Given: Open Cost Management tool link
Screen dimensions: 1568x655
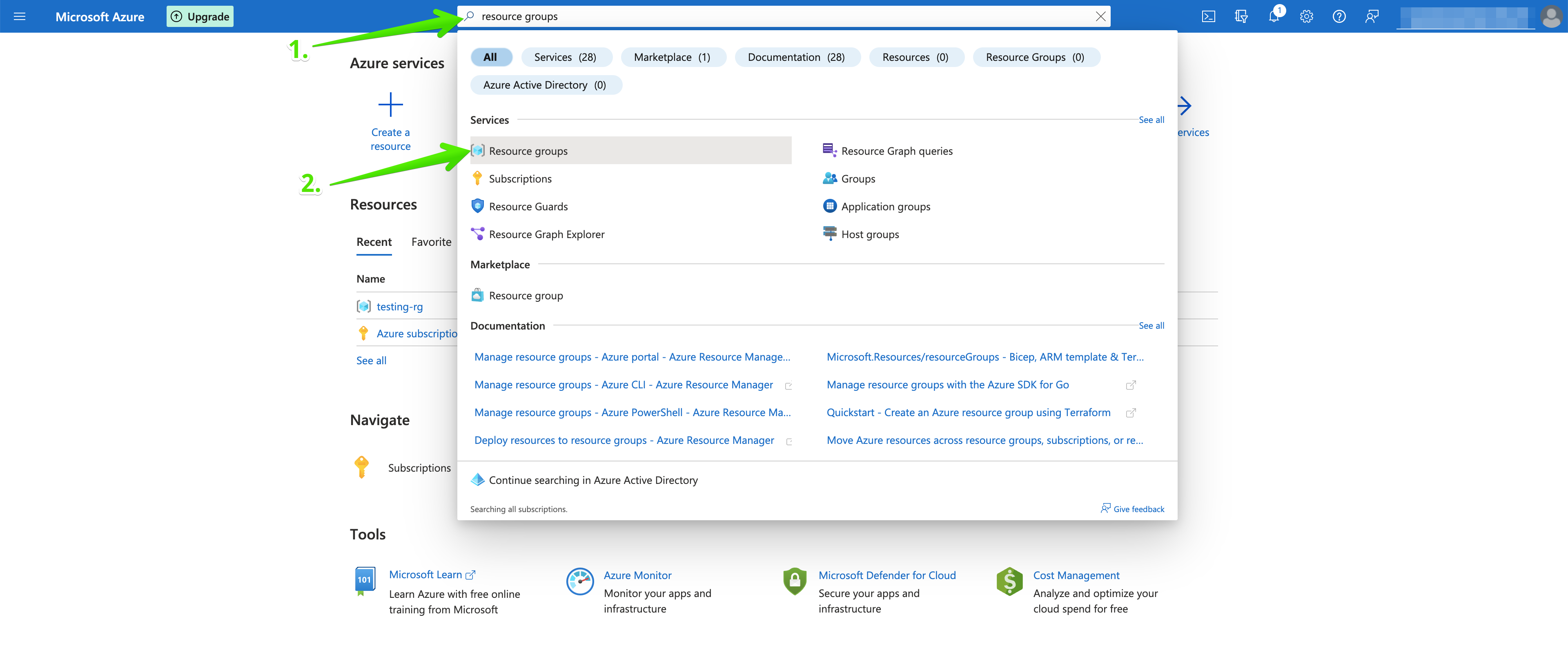Looking at the screenshot, I should (x=1076, y=576).
